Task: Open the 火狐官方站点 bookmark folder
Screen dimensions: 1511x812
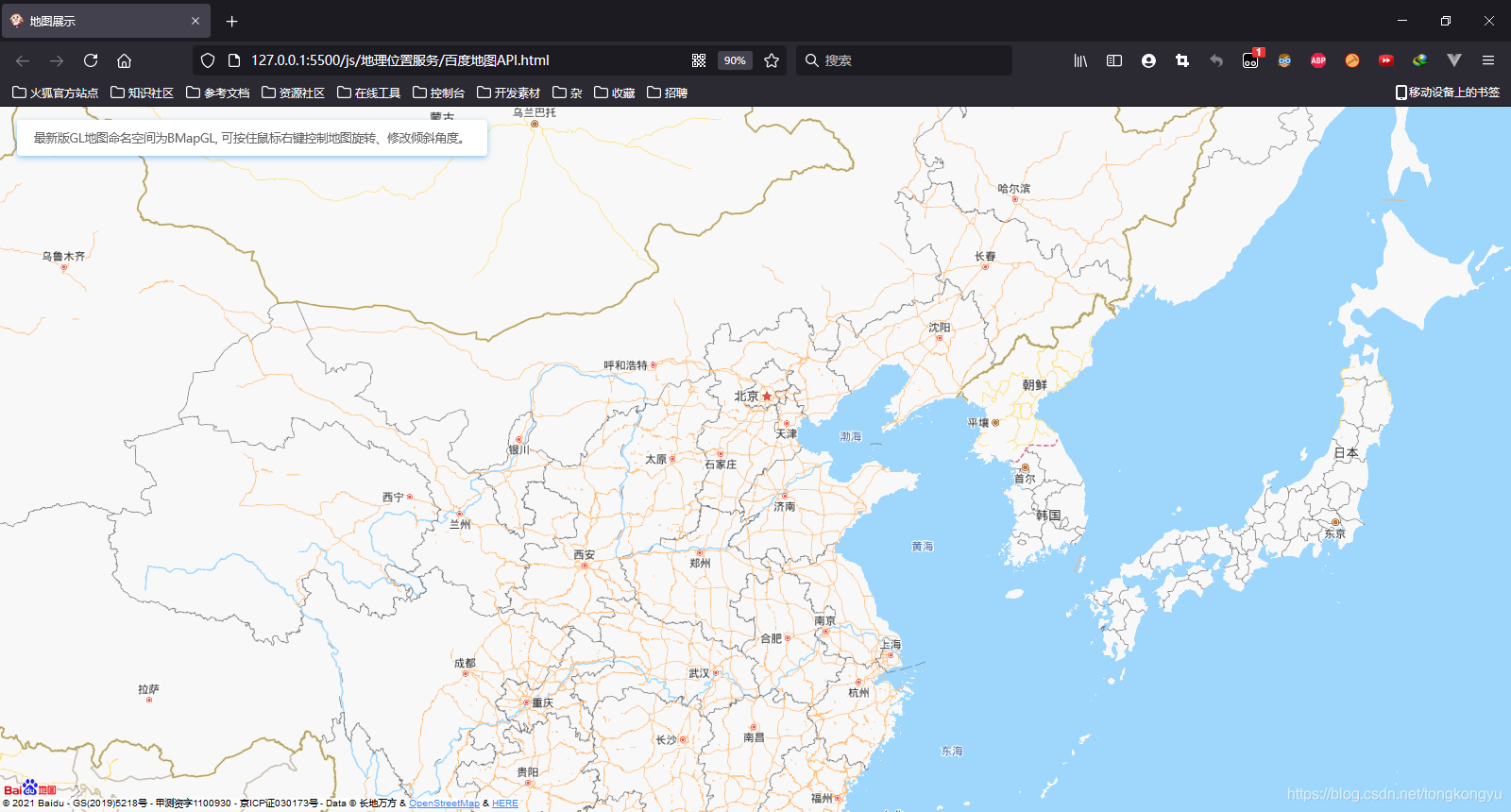Action: [56, 93]
